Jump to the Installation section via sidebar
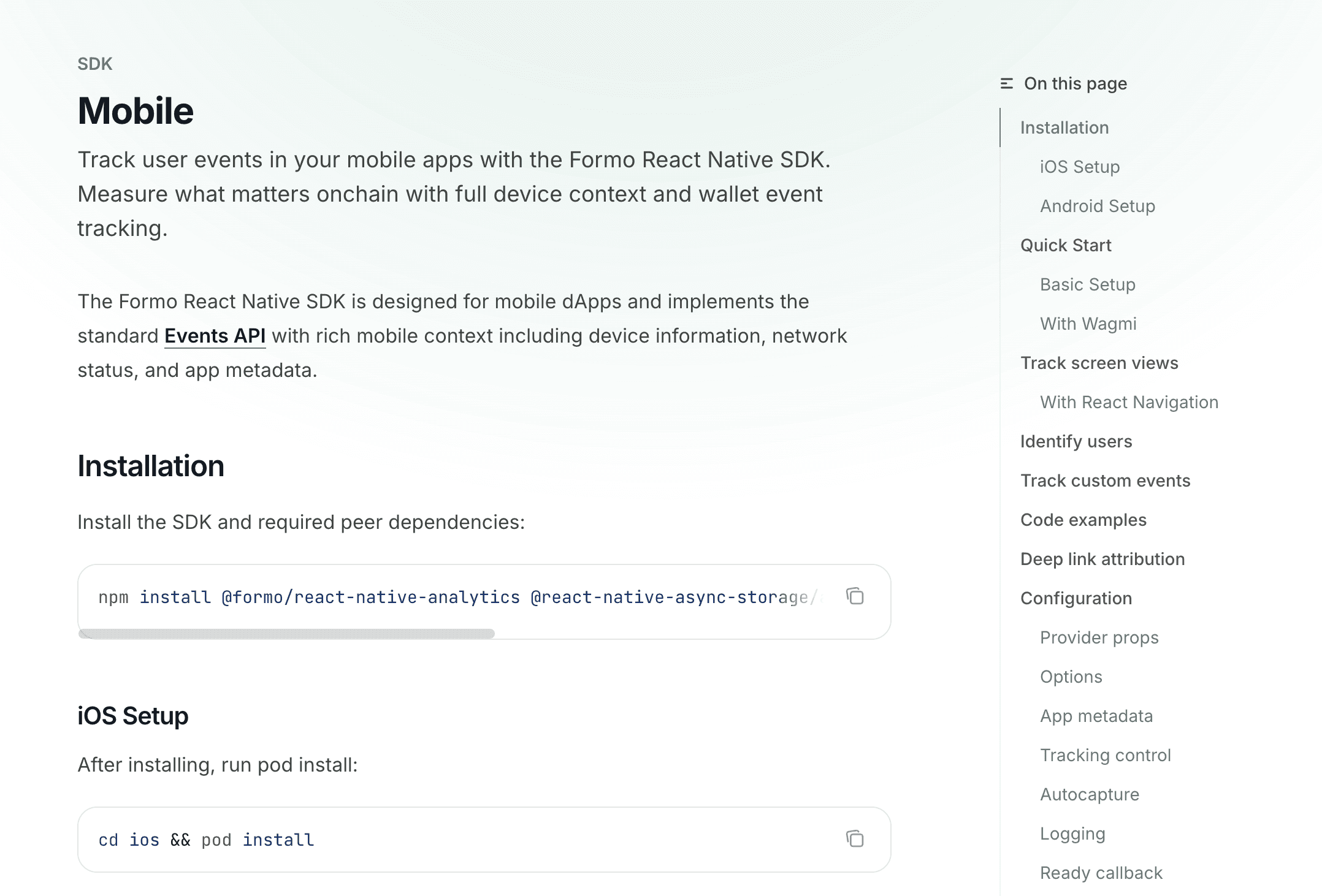 pyautogui.click(x=1064, y=127)
